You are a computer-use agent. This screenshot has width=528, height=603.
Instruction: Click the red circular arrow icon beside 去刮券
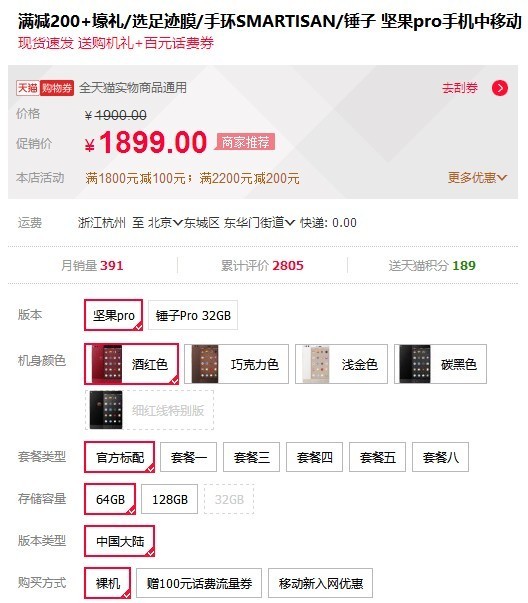point(500,88)
